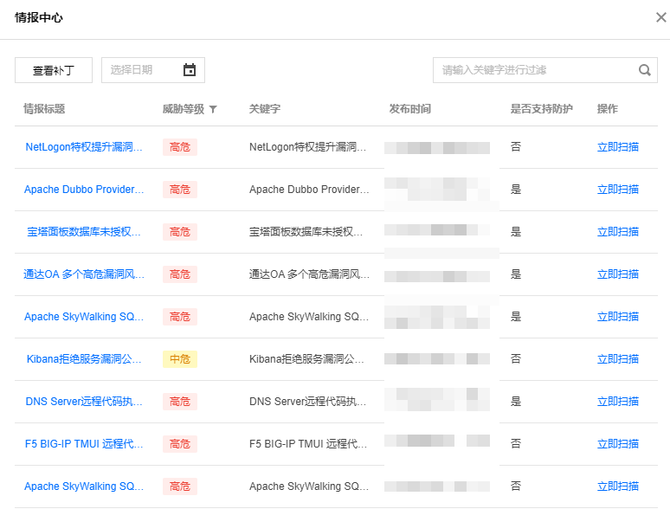Click 立即扫描 in the NetLogon row
The width and height of the screenshot is (670, 509).
617,147
